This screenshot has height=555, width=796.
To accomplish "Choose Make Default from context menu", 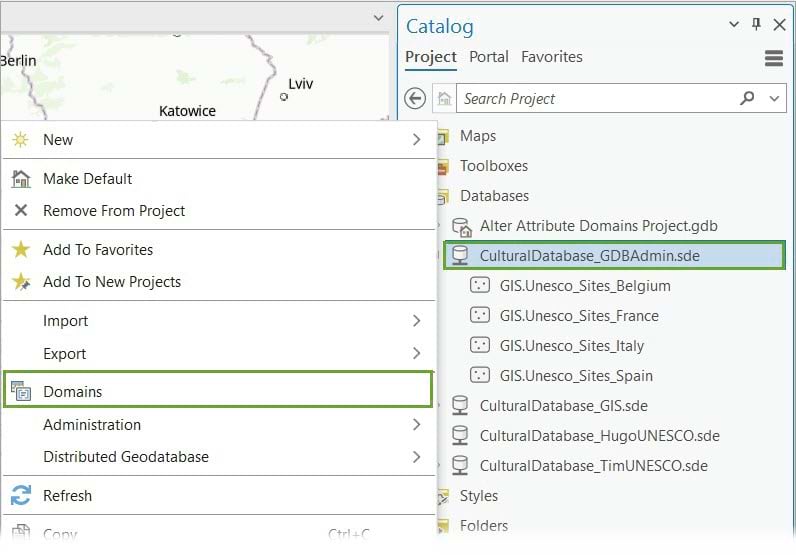I will (x=218, y=179).
